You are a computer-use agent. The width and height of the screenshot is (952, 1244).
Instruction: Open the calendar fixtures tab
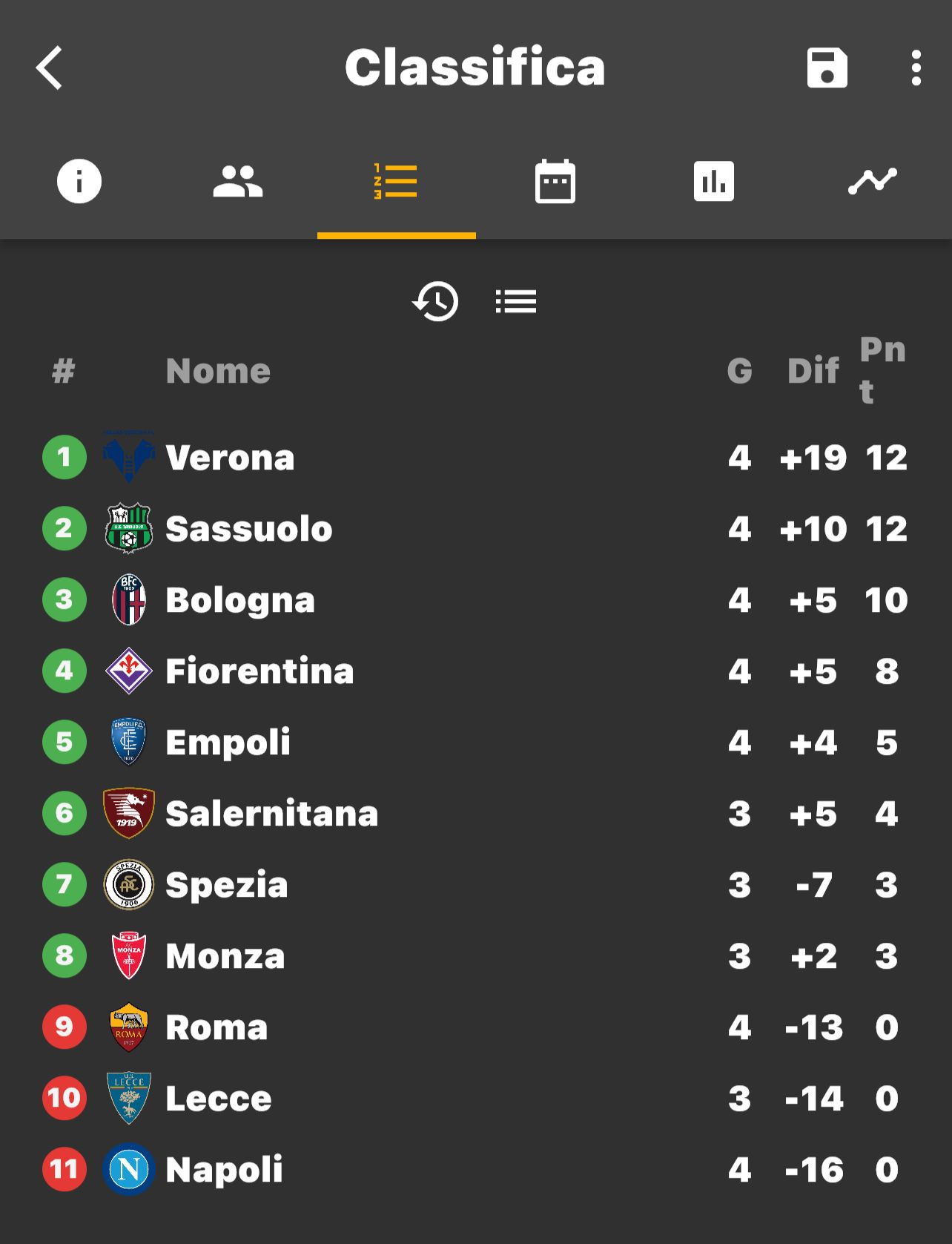click(555, 181)
